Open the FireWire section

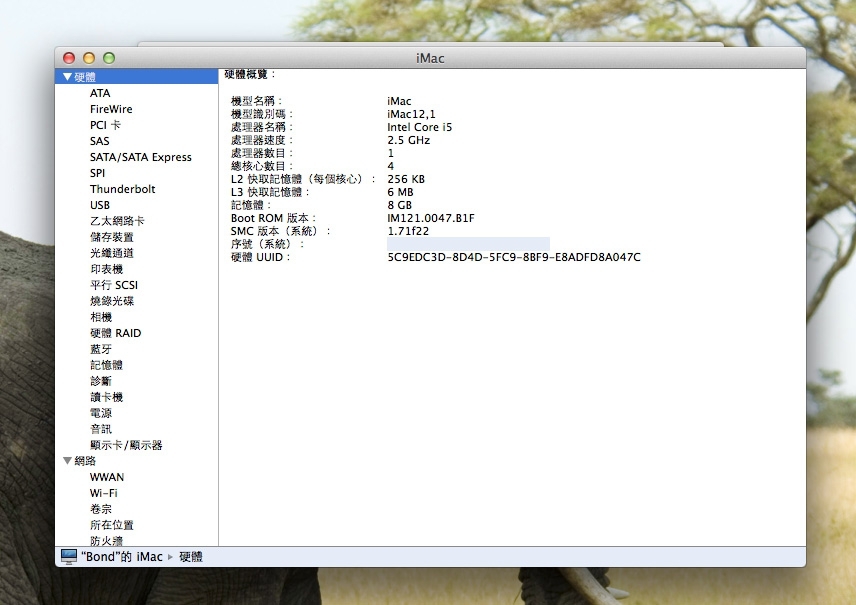tap(111, 109)
